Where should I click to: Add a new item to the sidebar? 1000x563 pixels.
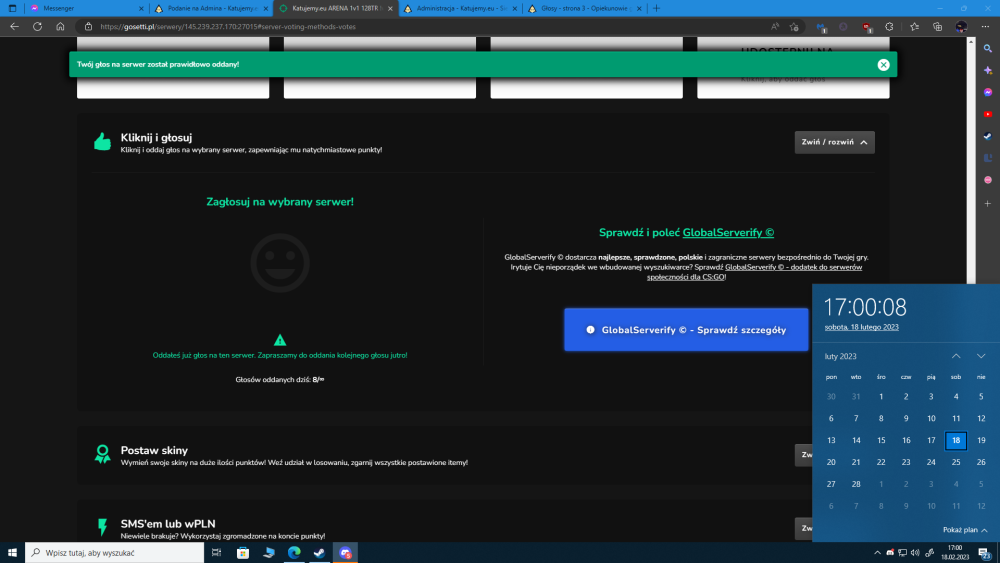(x=988, y=203)
